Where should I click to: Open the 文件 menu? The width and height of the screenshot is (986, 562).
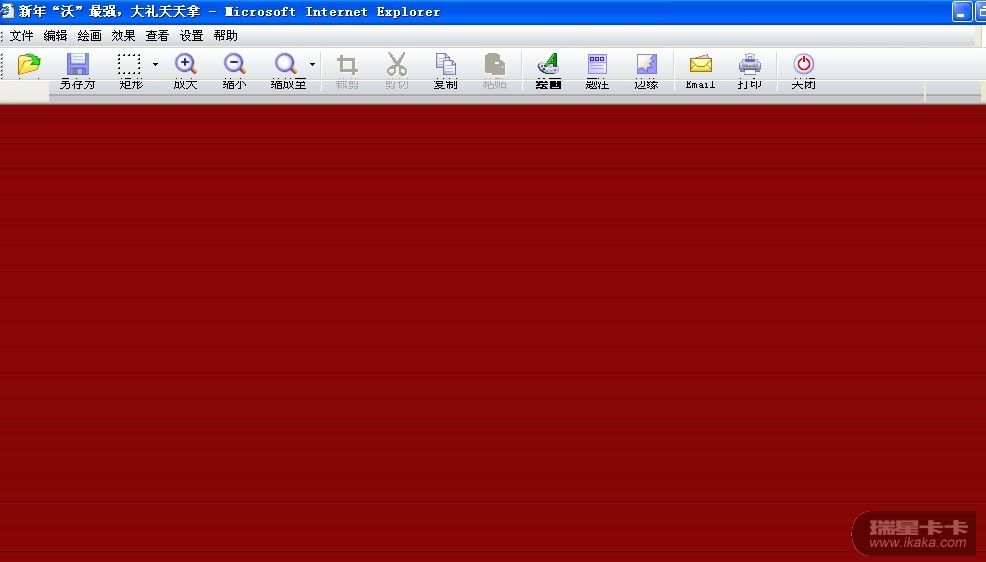pyautogui.click(x=21, y=36)
